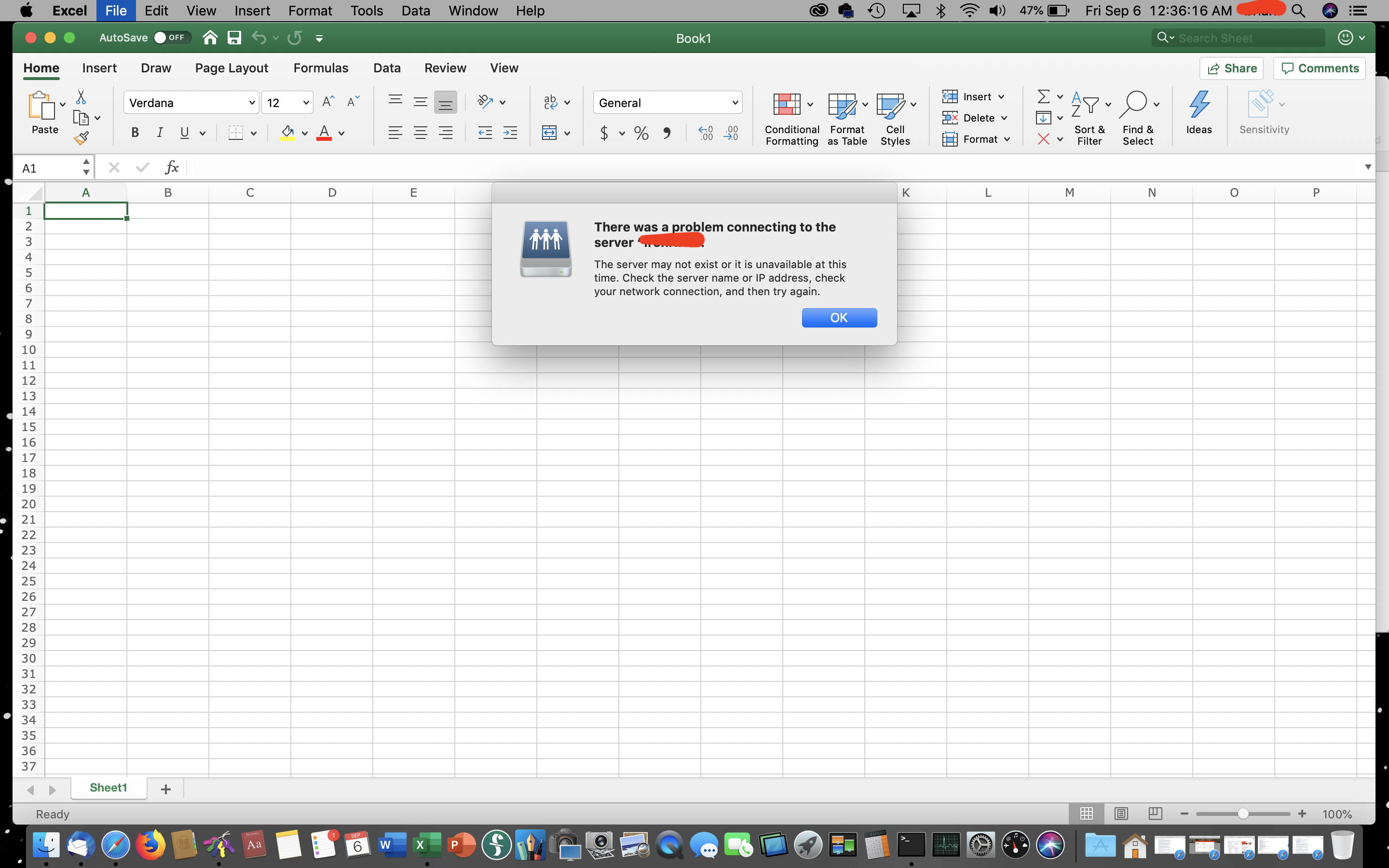
Task: Toggle the AutoSave switch
Action: coord(172,38)
